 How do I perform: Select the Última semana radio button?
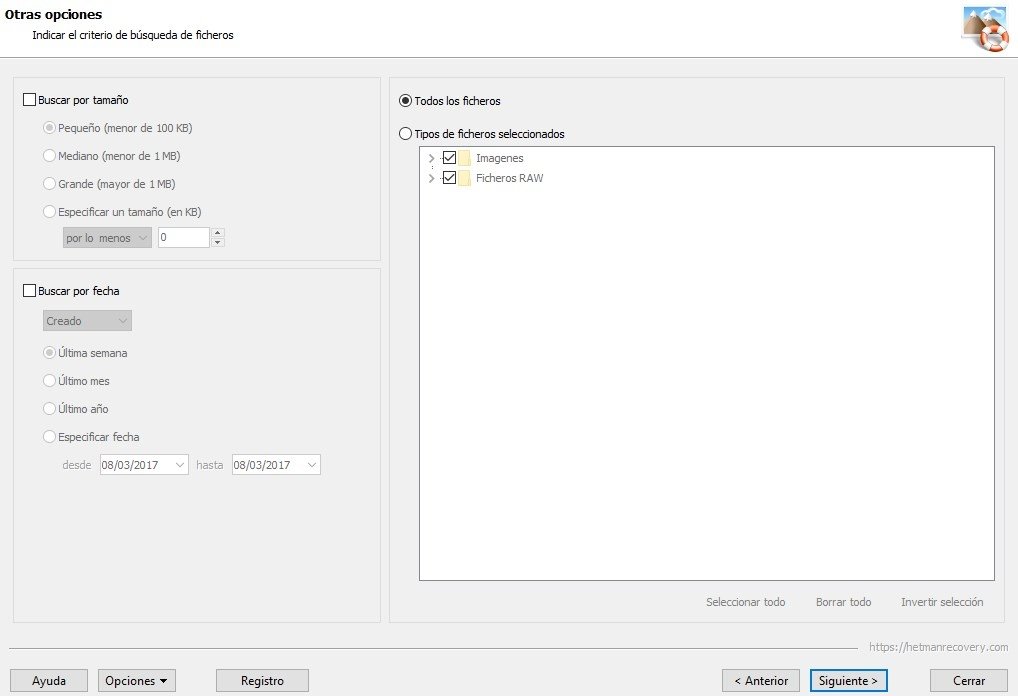point(49,353)
